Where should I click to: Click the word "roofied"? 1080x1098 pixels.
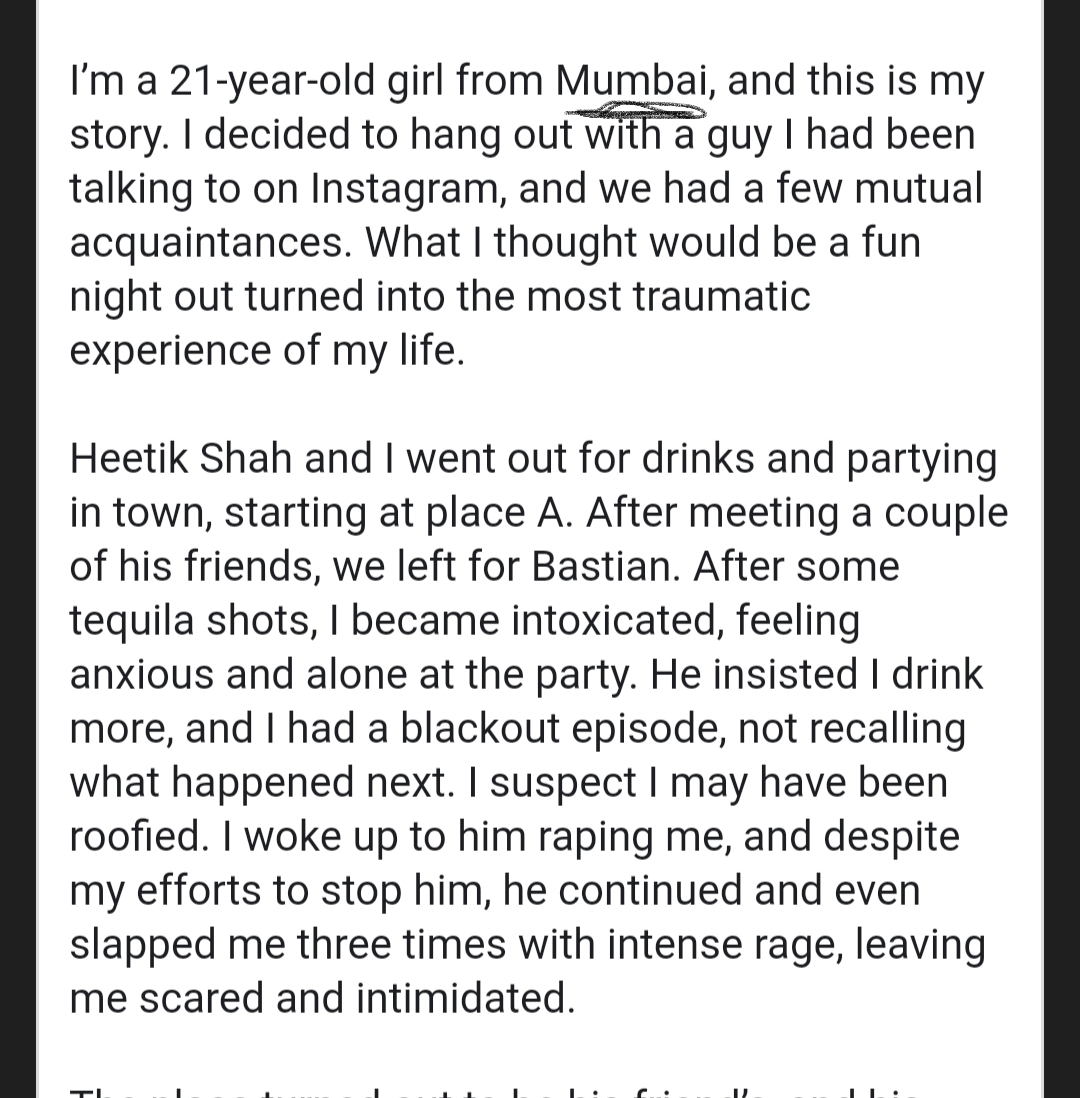[139, 836]
